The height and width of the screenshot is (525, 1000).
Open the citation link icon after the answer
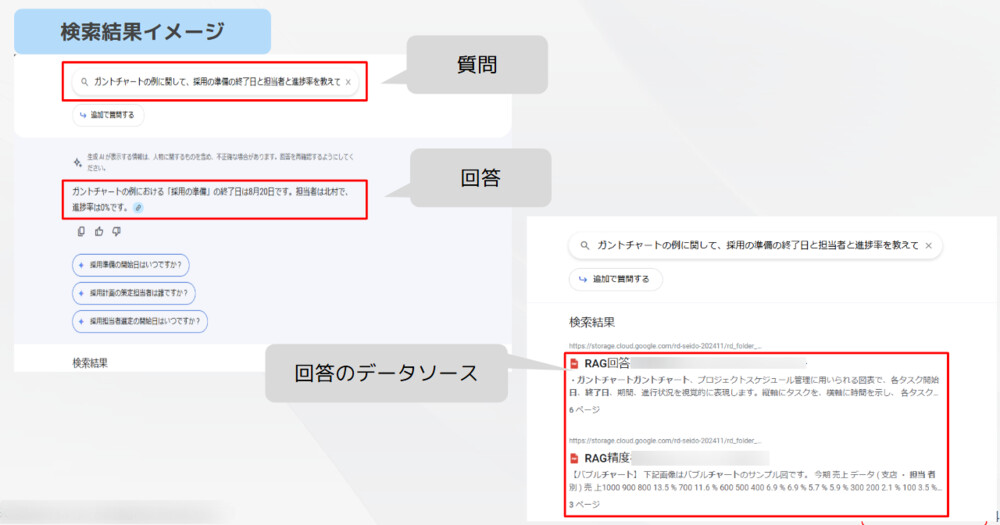(138, 207)
